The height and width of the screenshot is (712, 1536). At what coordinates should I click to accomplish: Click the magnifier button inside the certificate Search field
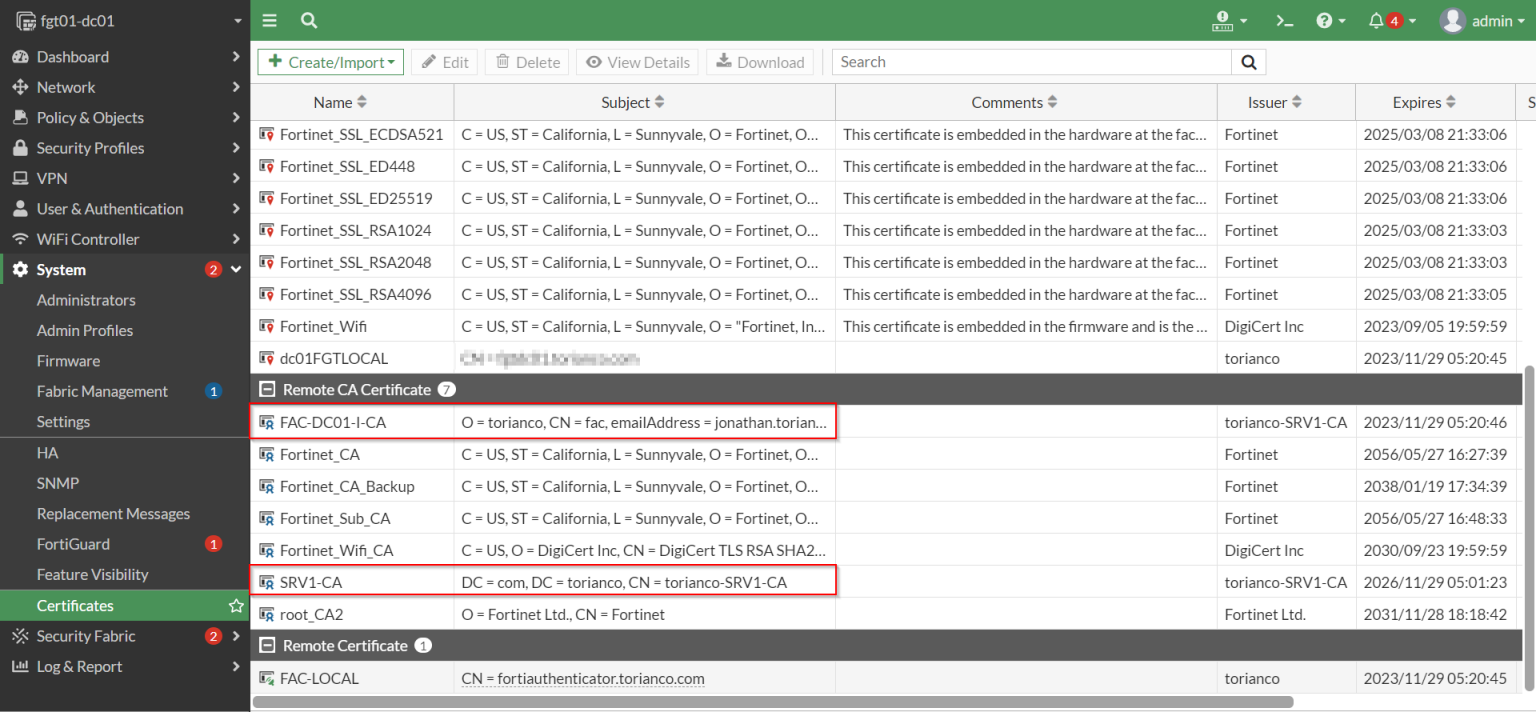[x=1247, y=61]
